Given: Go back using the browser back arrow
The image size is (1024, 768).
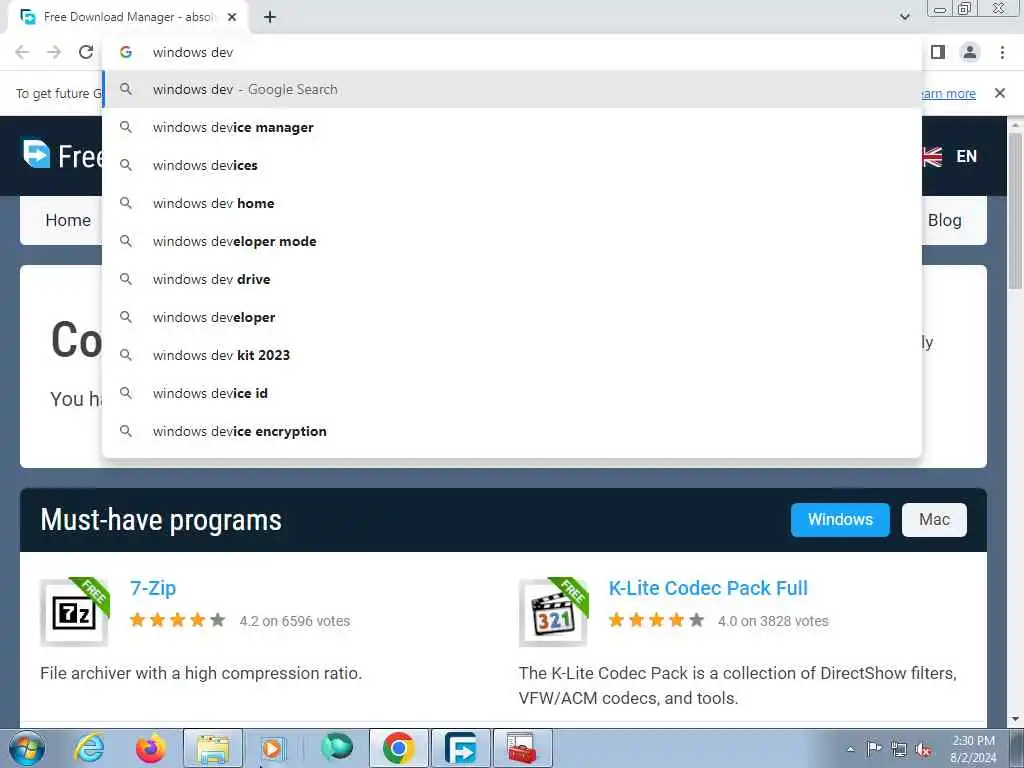Looking at the screenshot, I should point(22,52).
